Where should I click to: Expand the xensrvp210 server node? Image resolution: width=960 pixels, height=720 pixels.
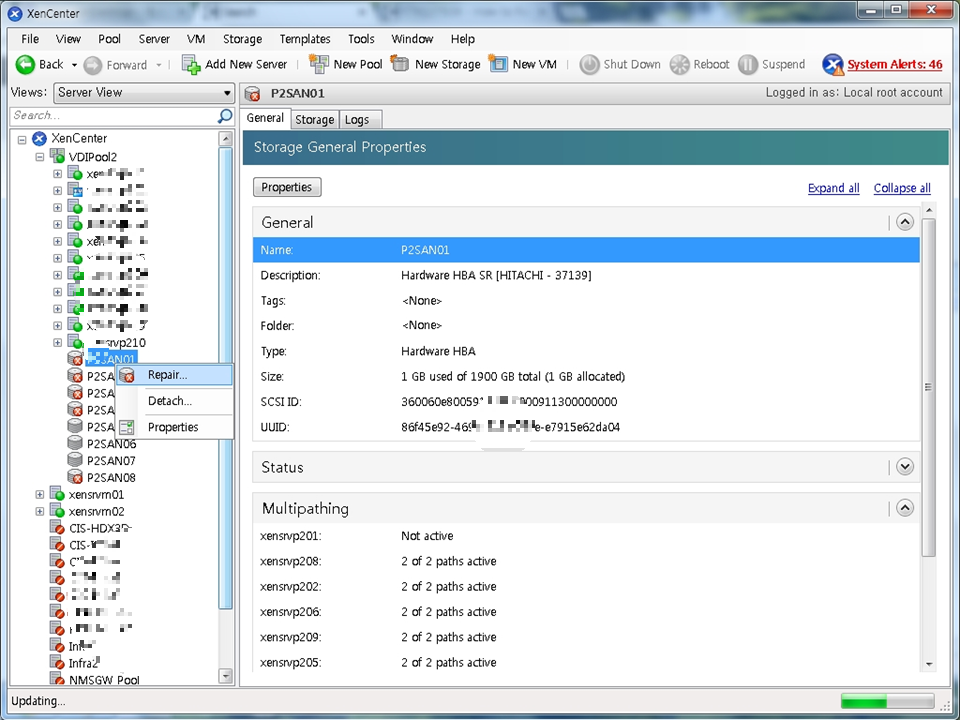pyautogui.click(x=58, y=342)
